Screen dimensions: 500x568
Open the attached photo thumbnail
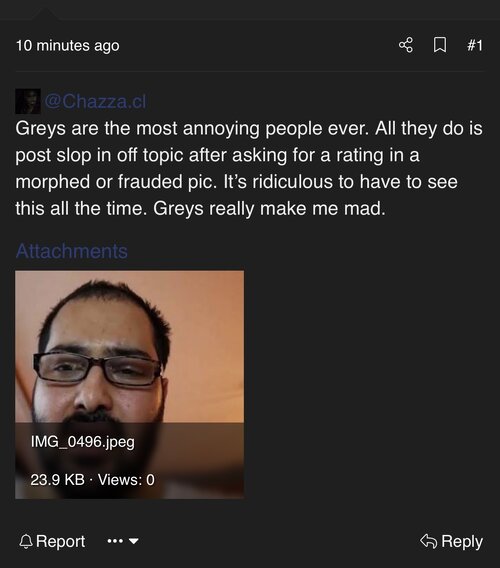tap(129, 384)
